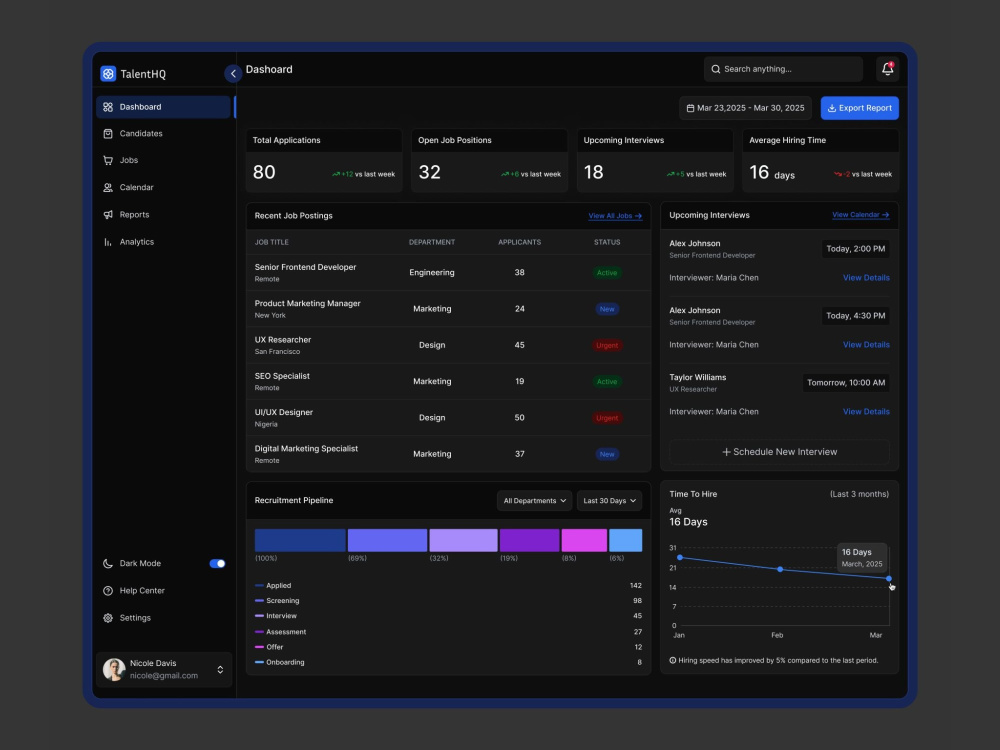
Task: Click the Interview 32% lavender bar
Action: coord(464,541)
